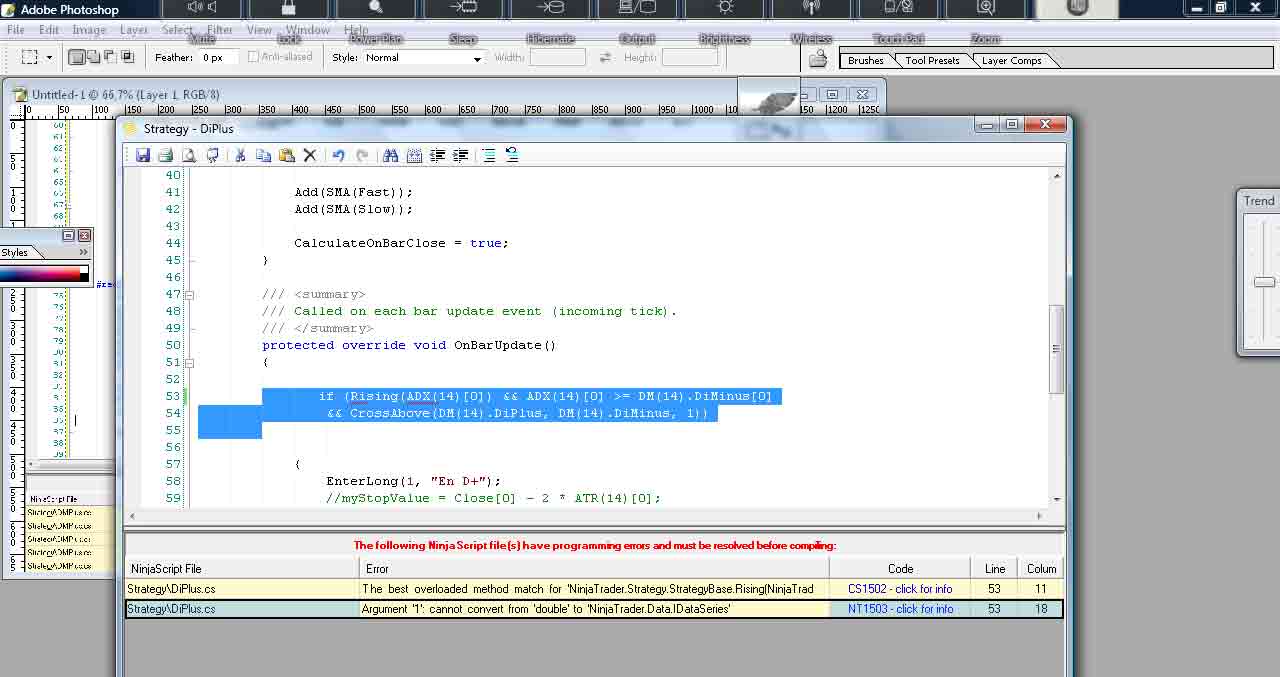Switch to the Brushes tab

865,61
